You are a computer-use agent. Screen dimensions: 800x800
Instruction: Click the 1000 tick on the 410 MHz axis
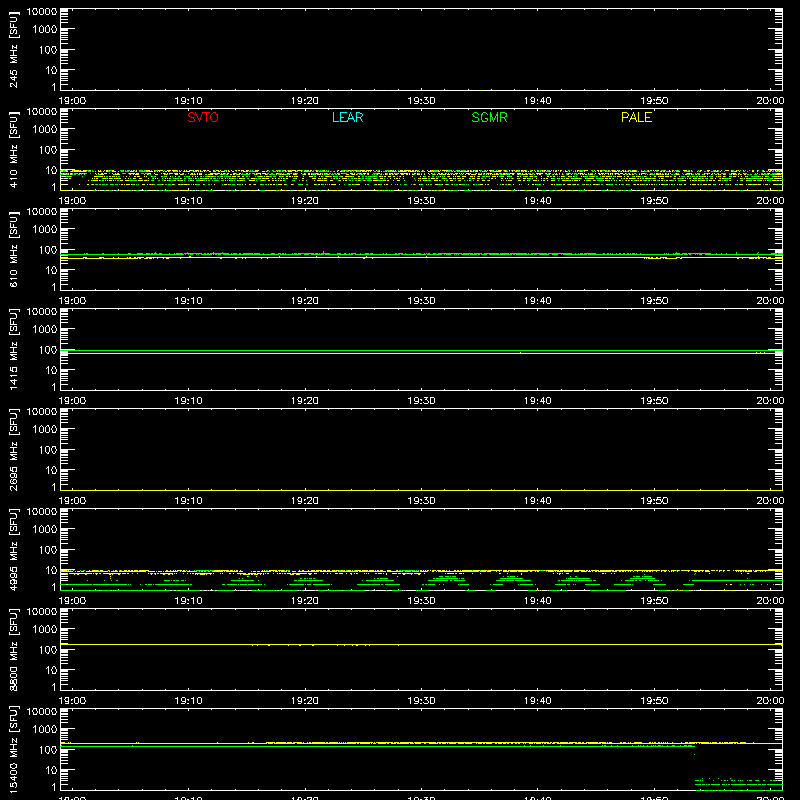(45, 130)
